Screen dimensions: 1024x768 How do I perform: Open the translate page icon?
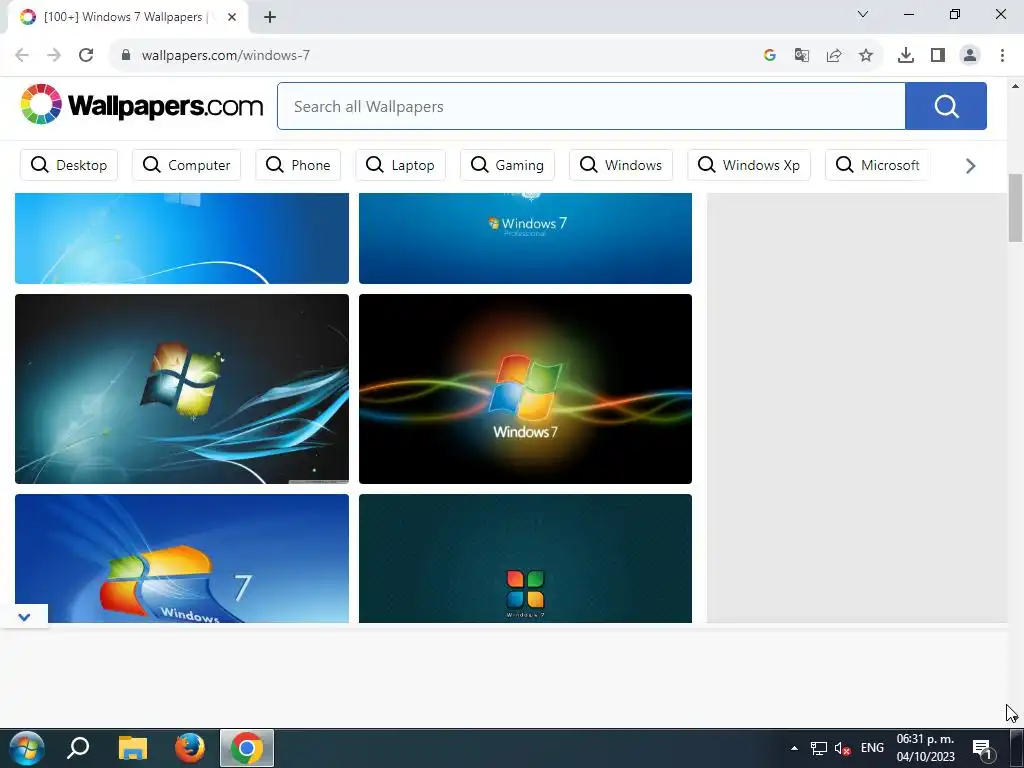(x=801, y=55)
